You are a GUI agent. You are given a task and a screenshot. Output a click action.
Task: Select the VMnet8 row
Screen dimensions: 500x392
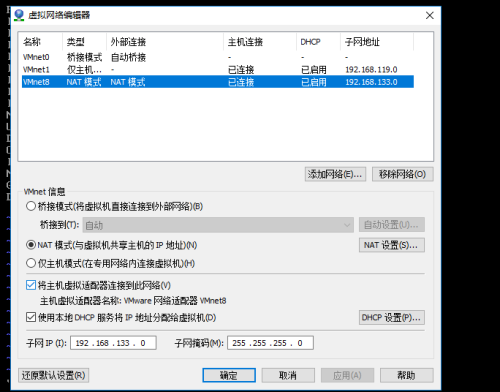(218, 82)
